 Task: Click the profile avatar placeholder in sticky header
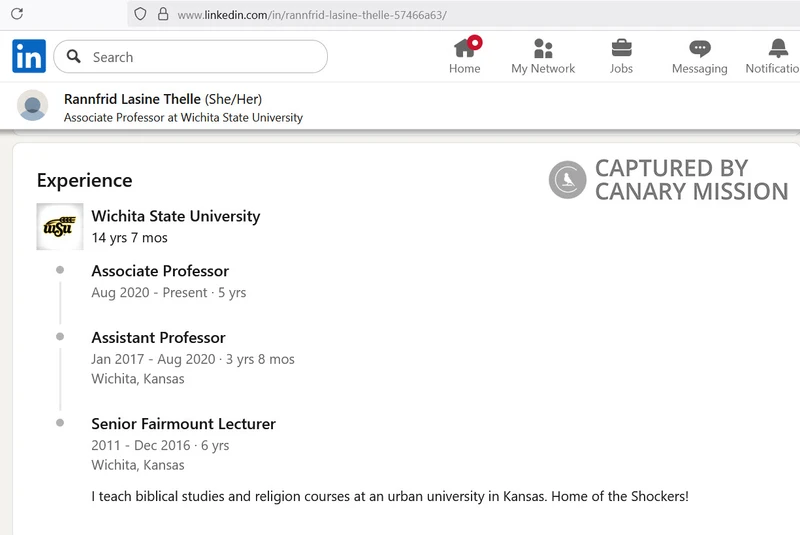[33, 105]
